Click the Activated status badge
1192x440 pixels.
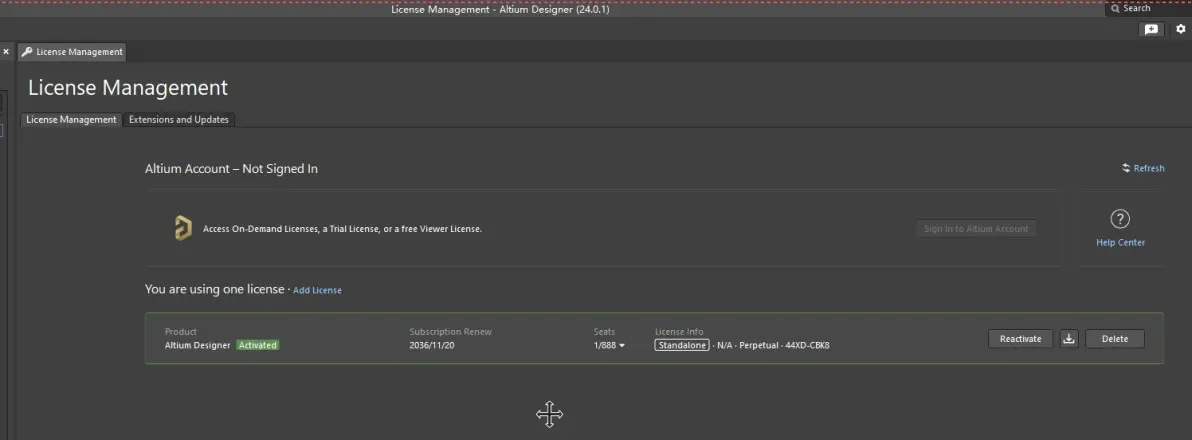[x=258, y=345]
